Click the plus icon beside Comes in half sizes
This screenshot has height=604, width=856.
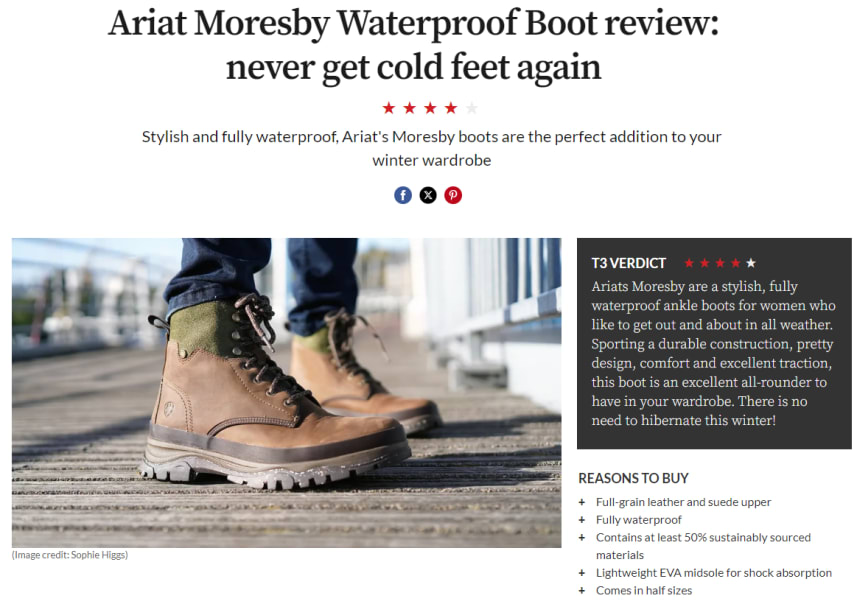tap(582, 590)
